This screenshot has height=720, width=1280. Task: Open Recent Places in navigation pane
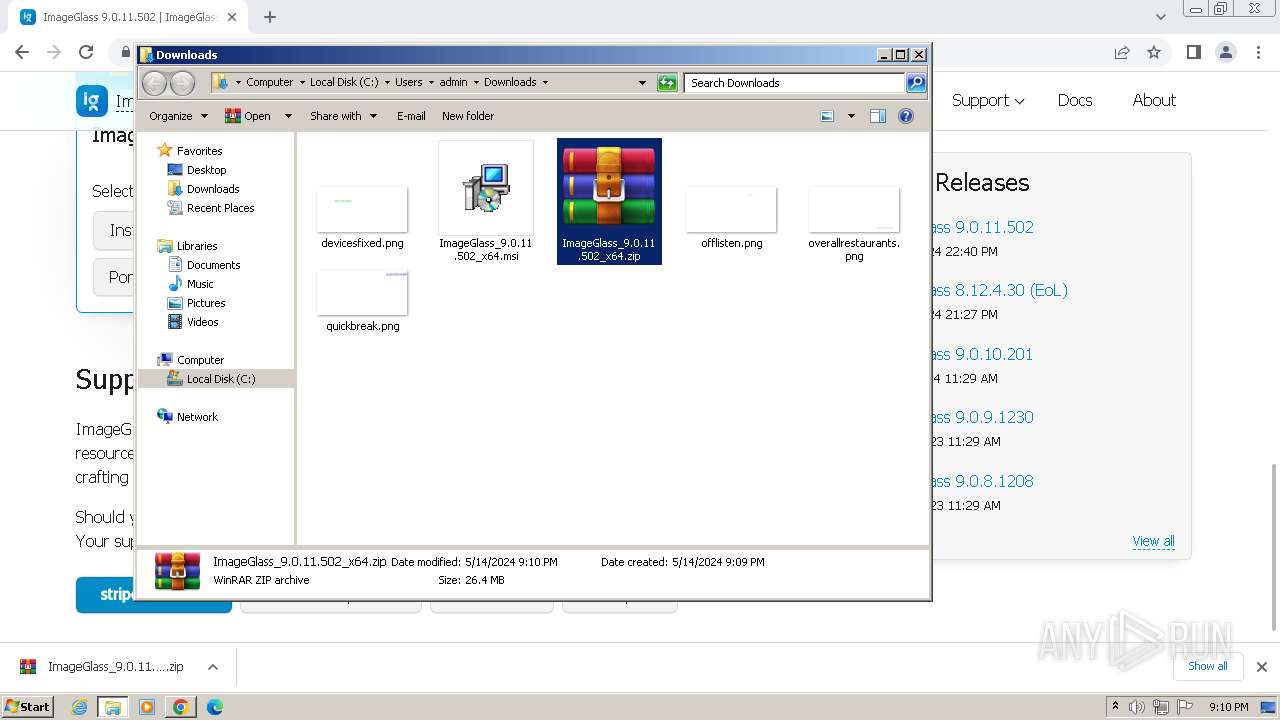coord(220,208)
